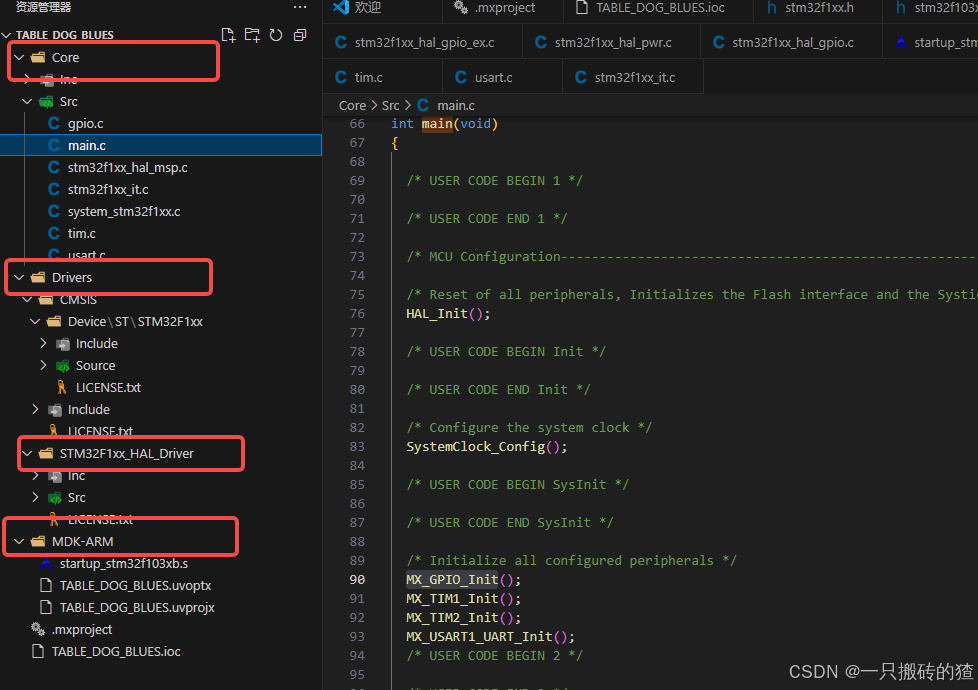Viewport: 978px width, 690px height.
Task: Open TABLE_DOG_BLUES.ioc in explorer tree
Action: pos(116,651)
